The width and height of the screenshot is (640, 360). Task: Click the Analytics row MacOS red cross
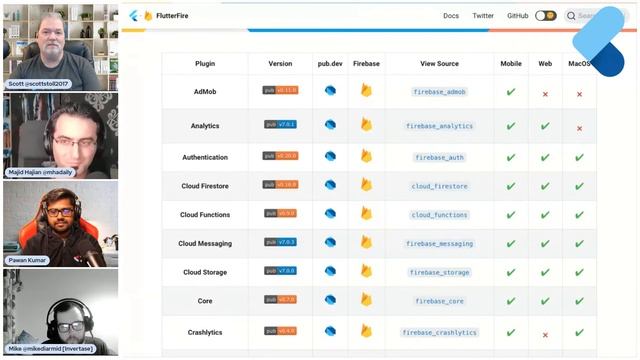coord(579,129)
